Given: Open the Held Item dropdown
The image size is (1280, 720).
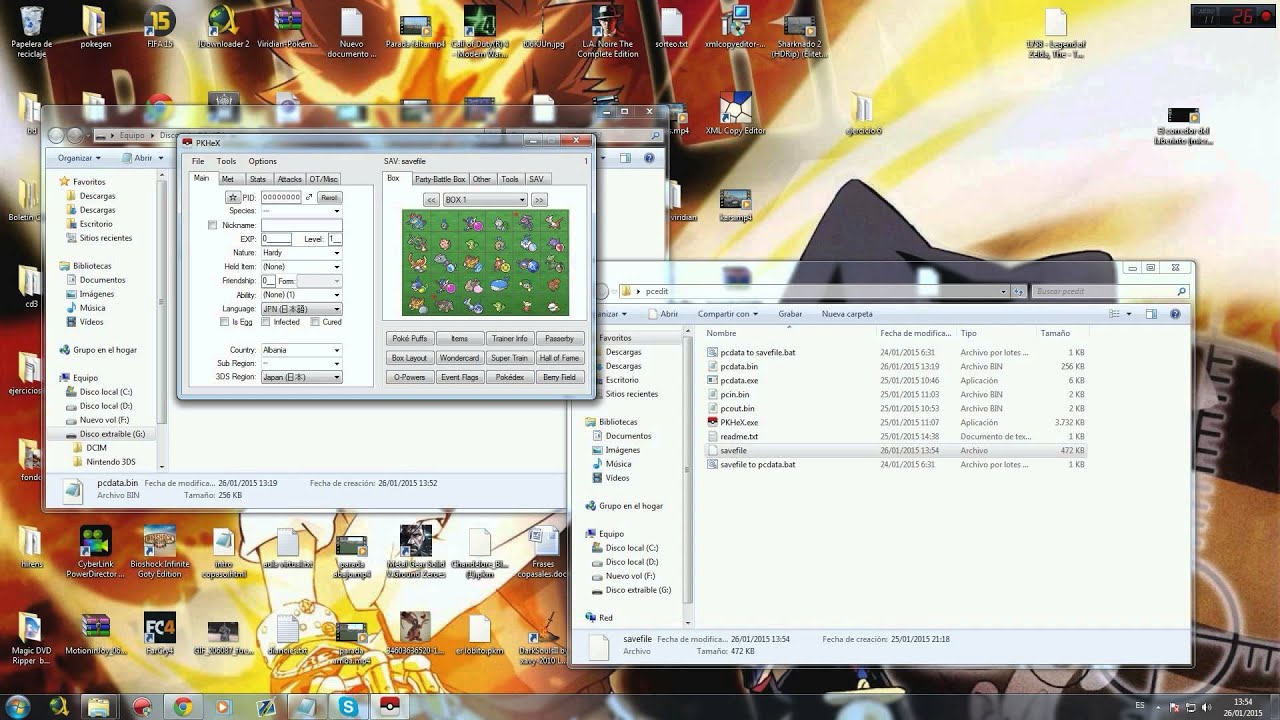Looking at the screenshot, I should point(301,267).
